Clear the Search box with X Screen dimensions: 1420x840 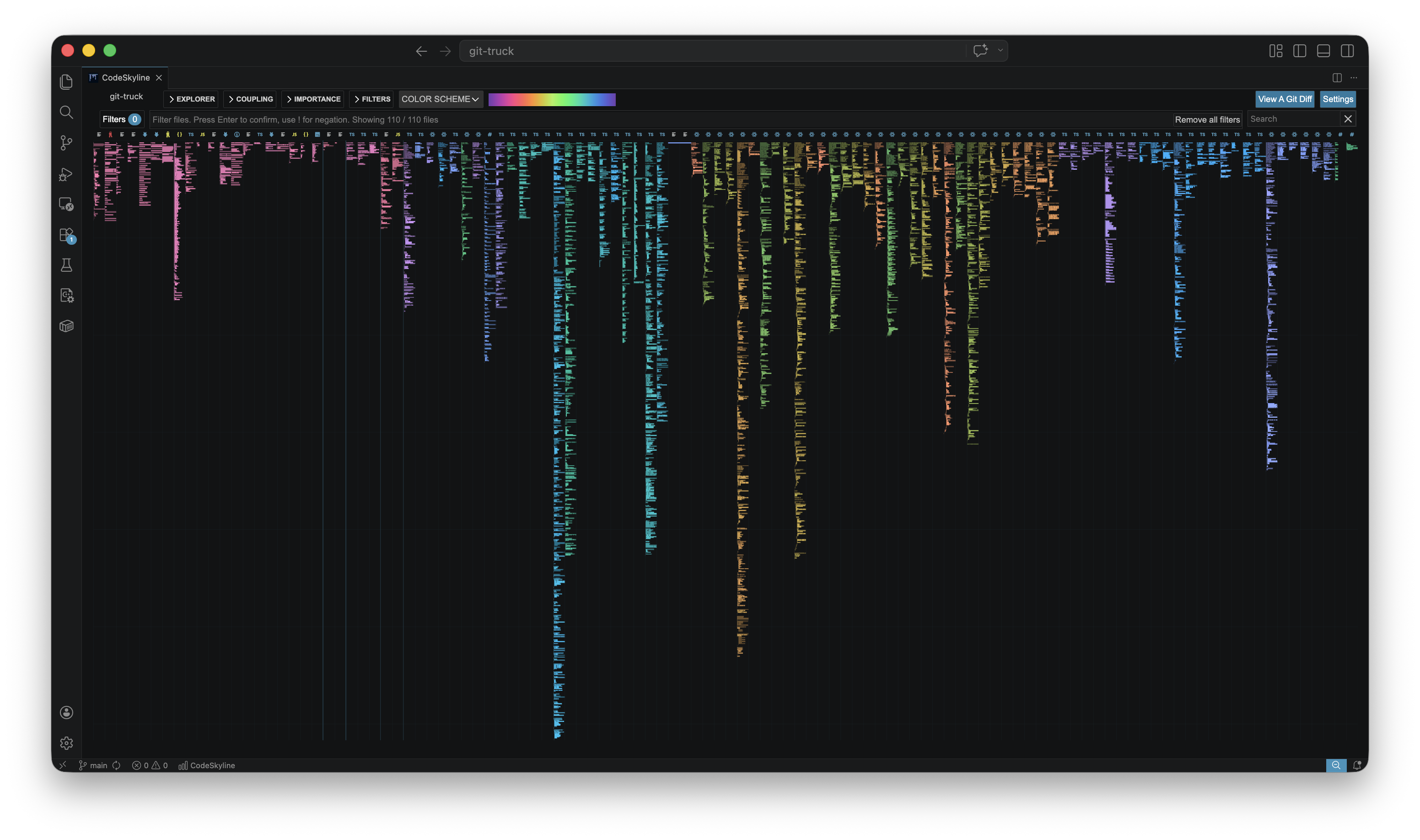tap(1348, 119)
